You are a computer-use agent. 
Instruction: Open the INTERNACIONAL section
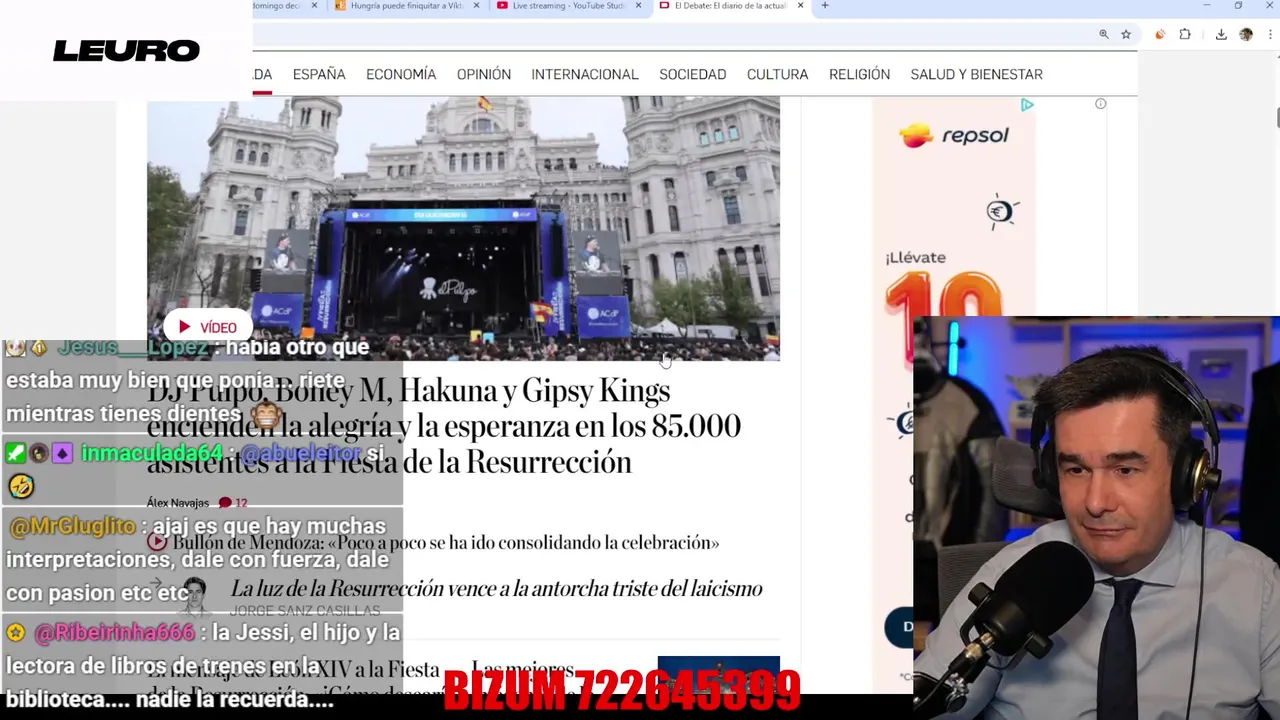585,74
